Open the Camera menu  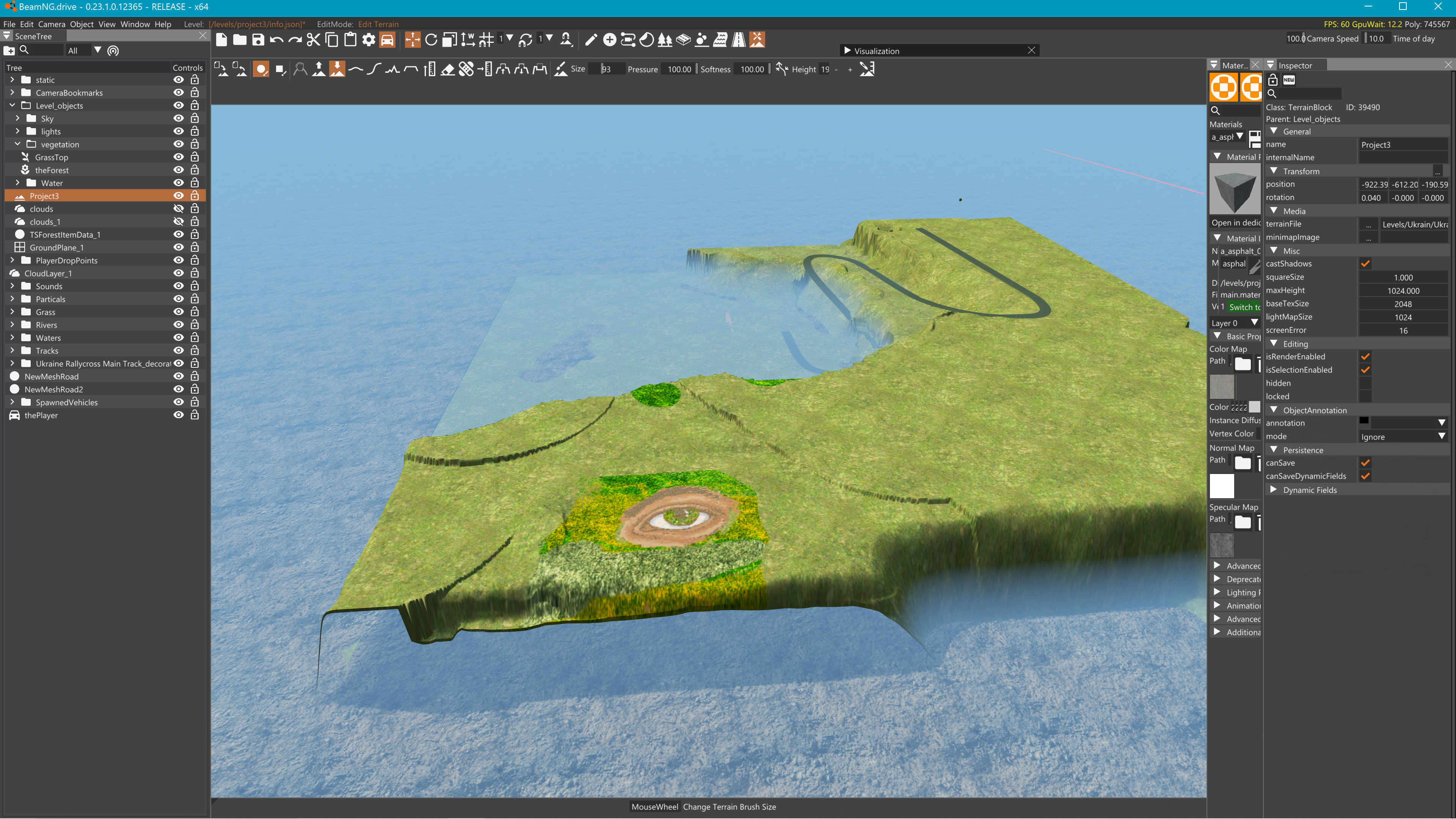point(52,24)
